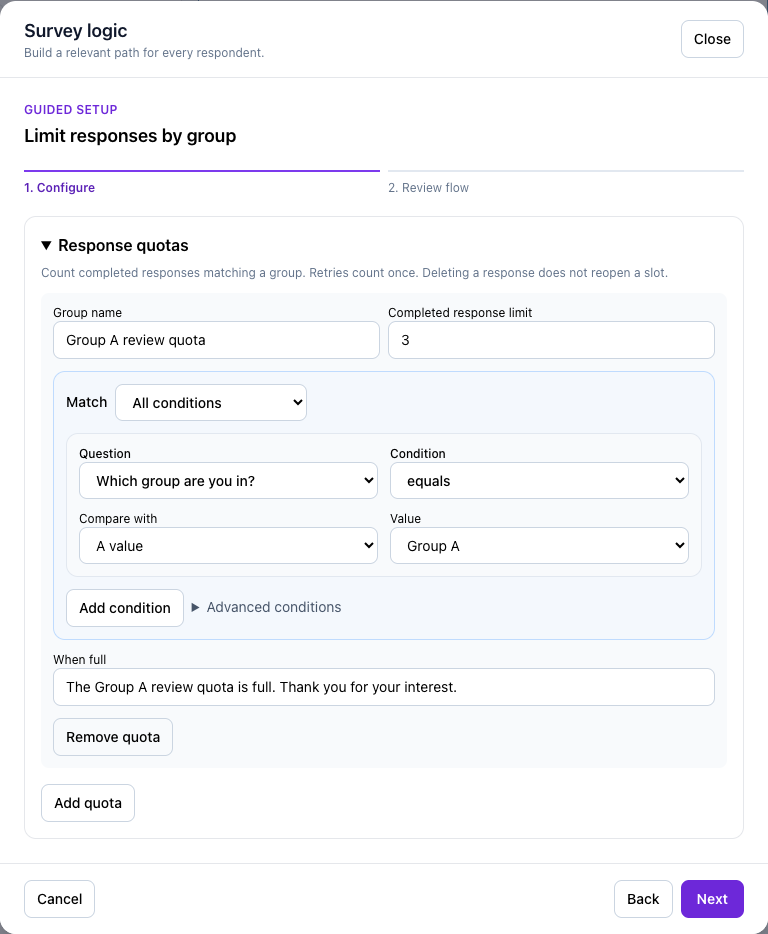Click Add quota

pos(88,803)
